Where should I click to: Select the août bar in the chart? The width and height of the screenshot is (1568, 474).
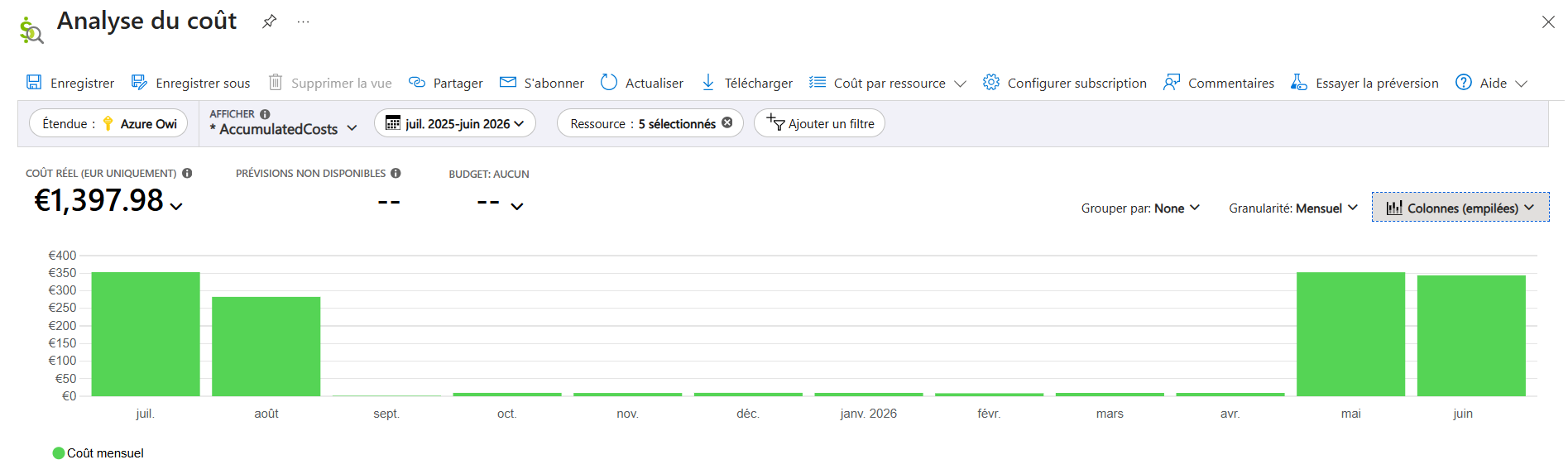[266, 347]
